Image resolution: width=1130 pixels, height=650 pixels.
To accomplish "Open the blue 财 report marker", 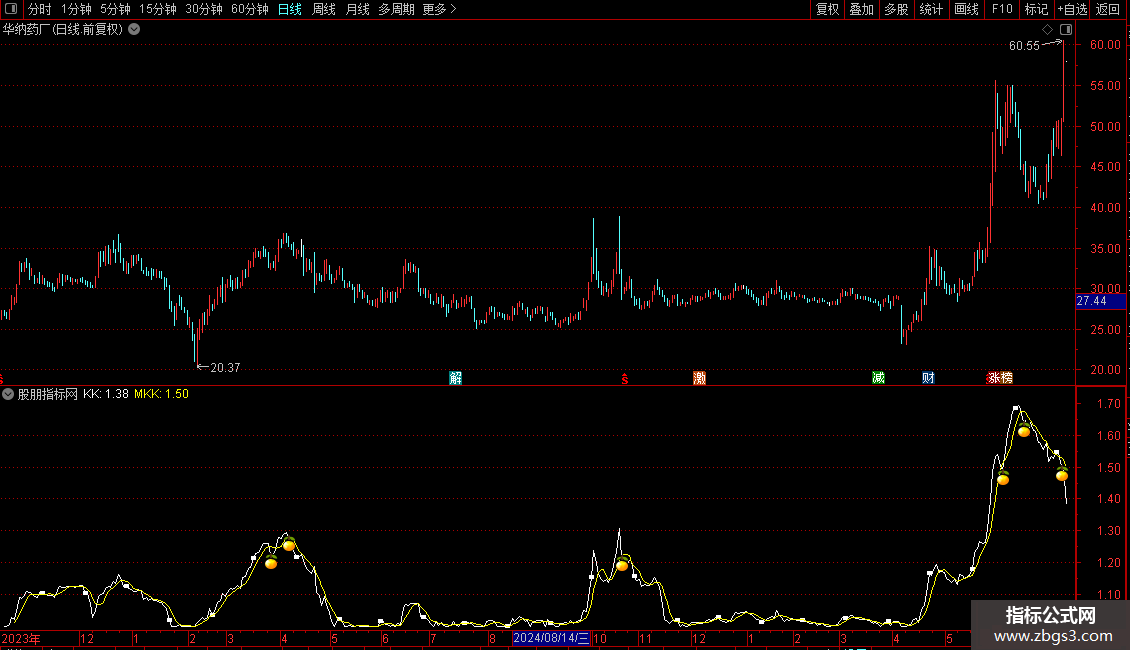I will [928, 378].
